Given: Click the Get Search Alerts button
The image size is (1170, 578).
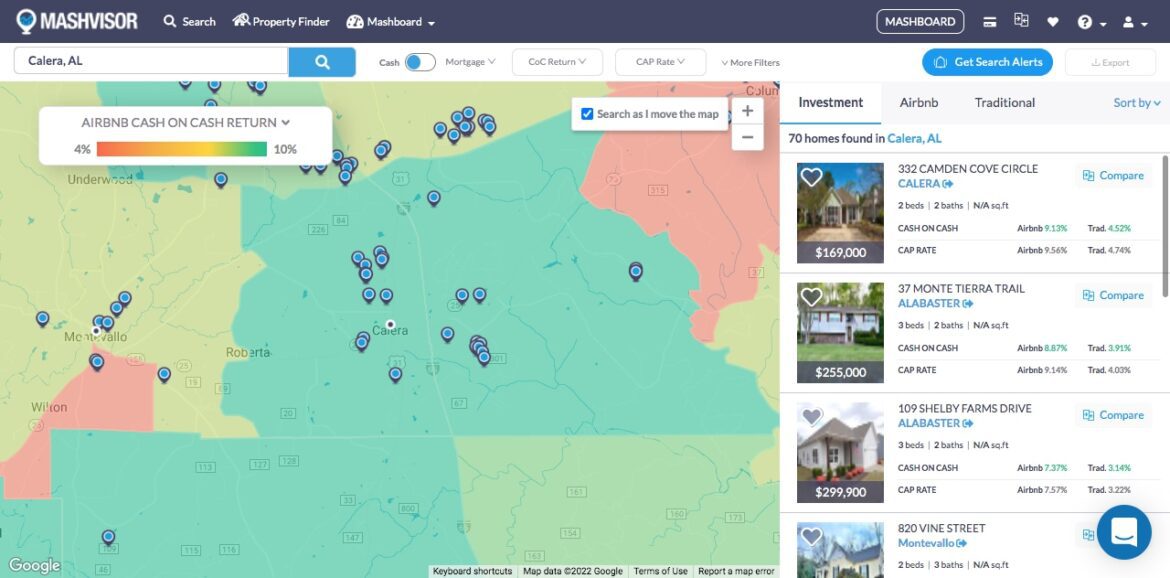Looking at the screenshot, I should pos(987,62).
